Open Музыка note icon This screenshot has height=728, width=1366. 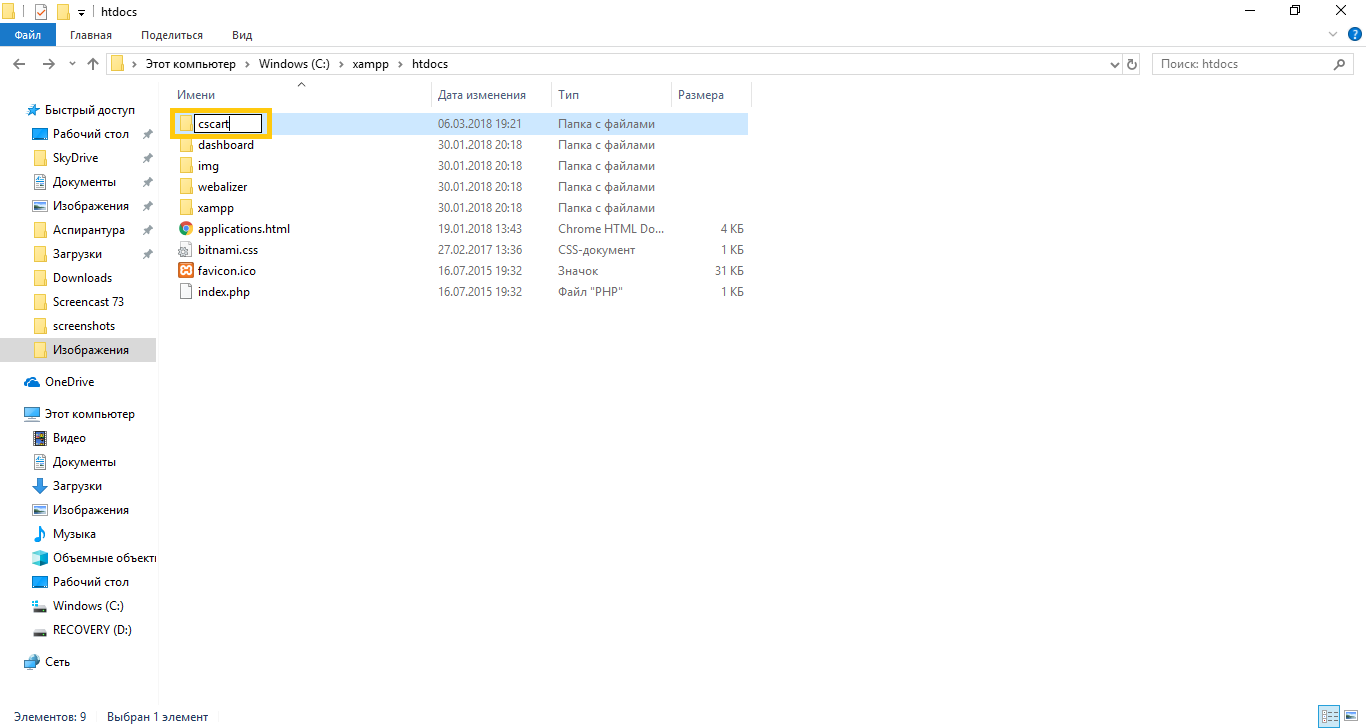coord(40,534)
